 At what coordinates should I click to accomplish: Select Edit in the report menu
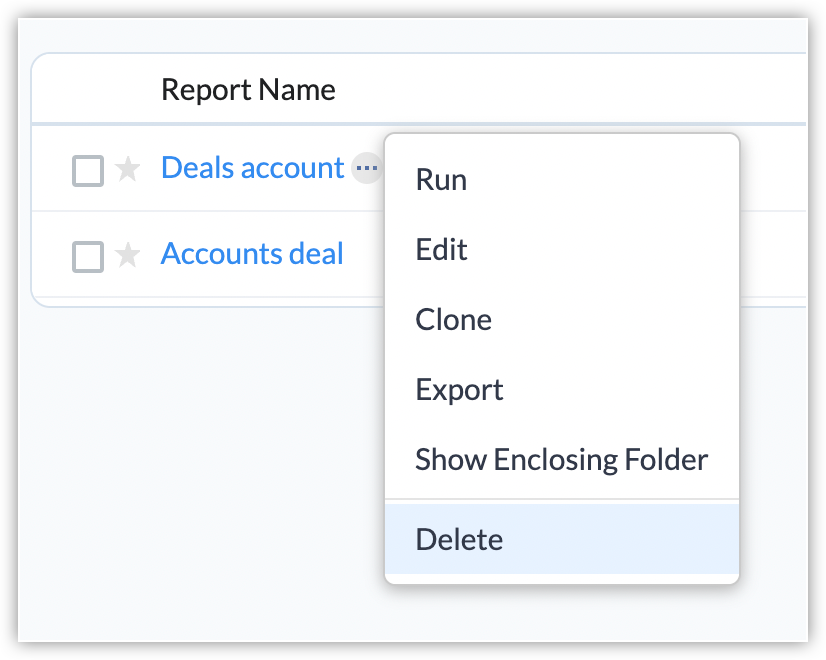click(x=441, y=250)
